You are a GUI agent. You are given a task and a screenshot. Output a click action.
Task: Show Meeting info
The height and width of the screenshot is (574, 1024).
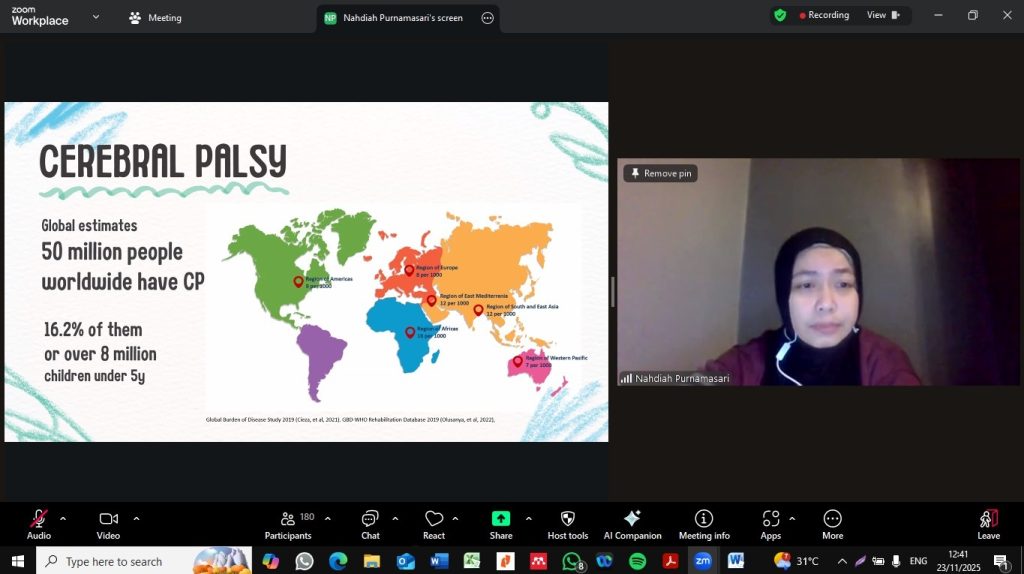coord(704,519)
